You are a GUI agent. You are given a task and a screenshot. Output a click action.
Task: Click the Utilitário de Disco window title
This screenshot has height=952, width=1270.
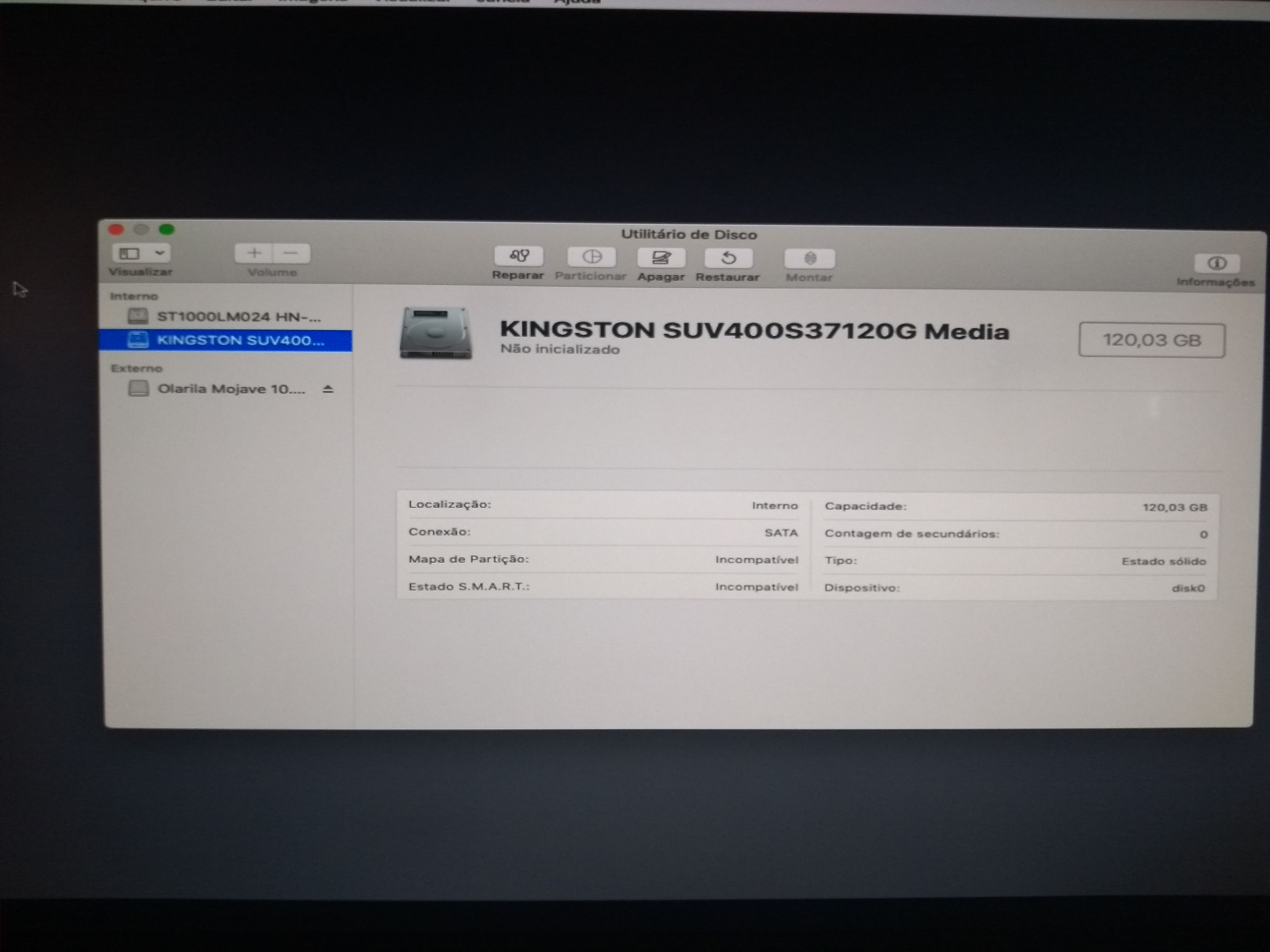688,235
